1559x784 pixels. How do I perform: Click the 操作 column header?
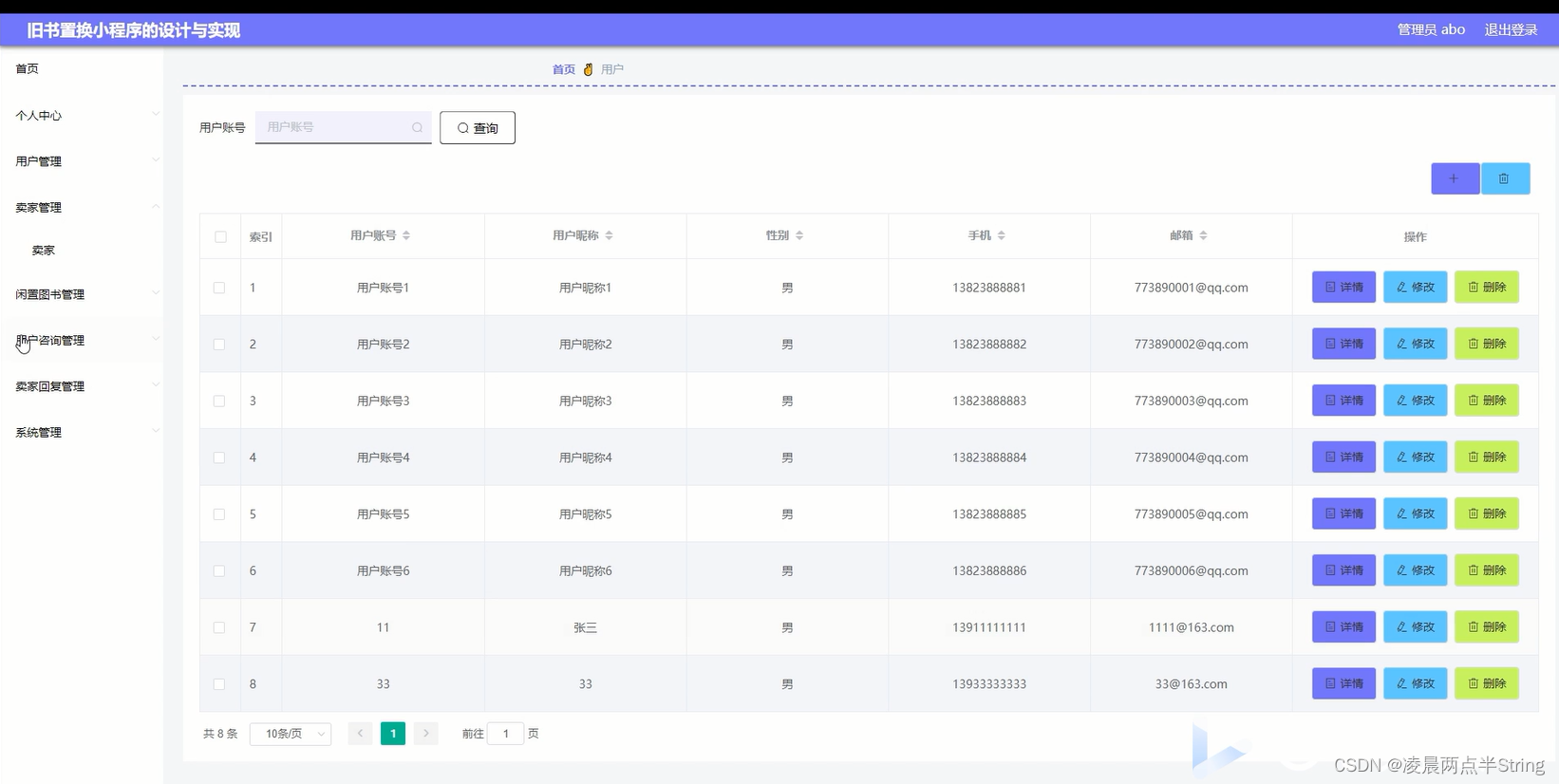[x=1415, y=236]
